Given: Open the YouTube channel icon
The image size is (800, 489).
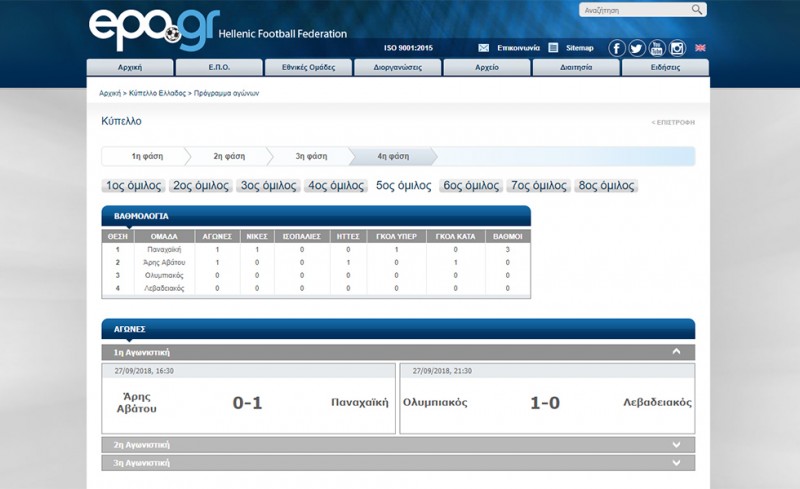Looking at the screenshot, I should pos(657,48).
